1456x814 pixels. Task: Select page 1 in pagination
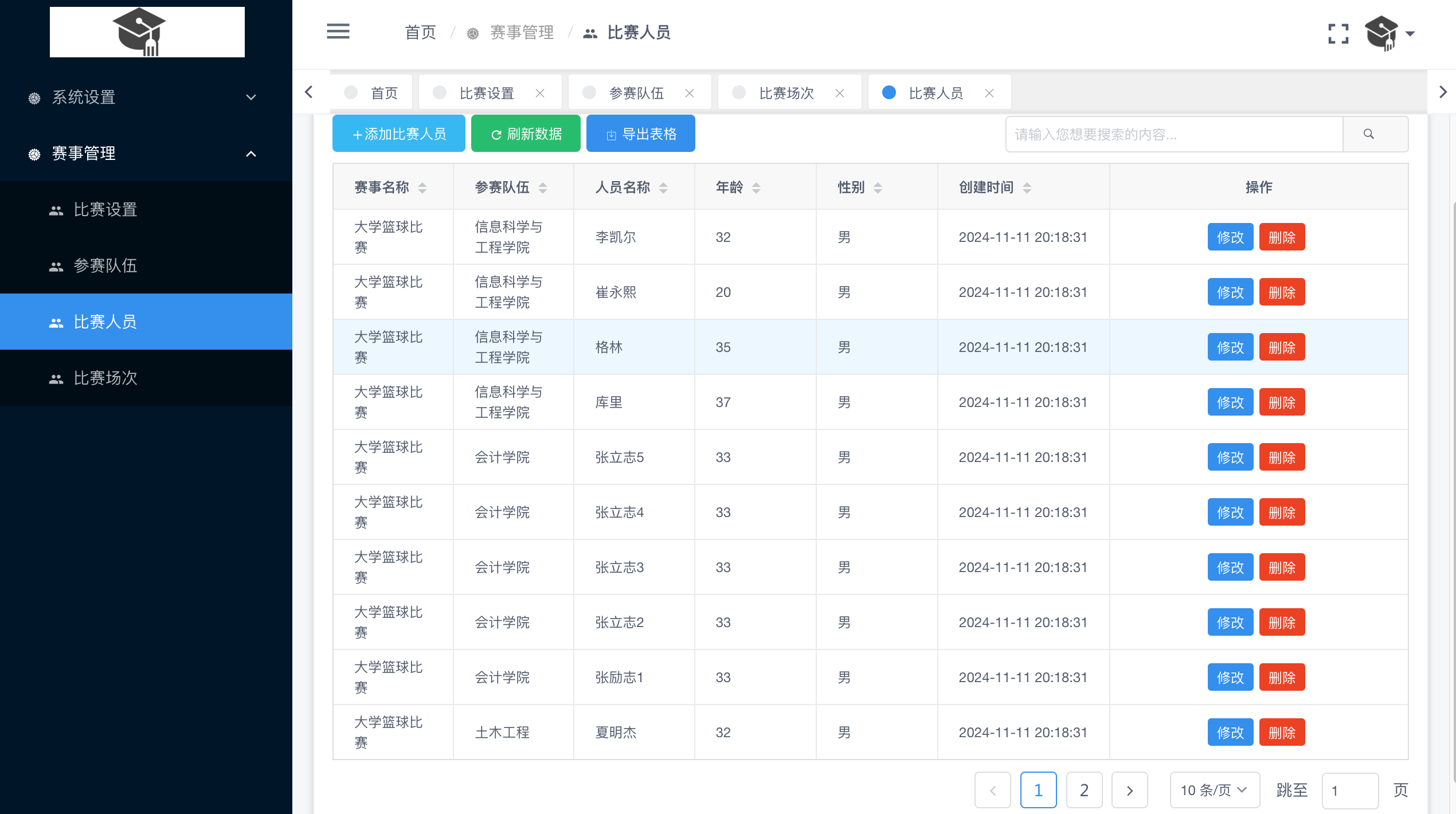pos(1038,790)
